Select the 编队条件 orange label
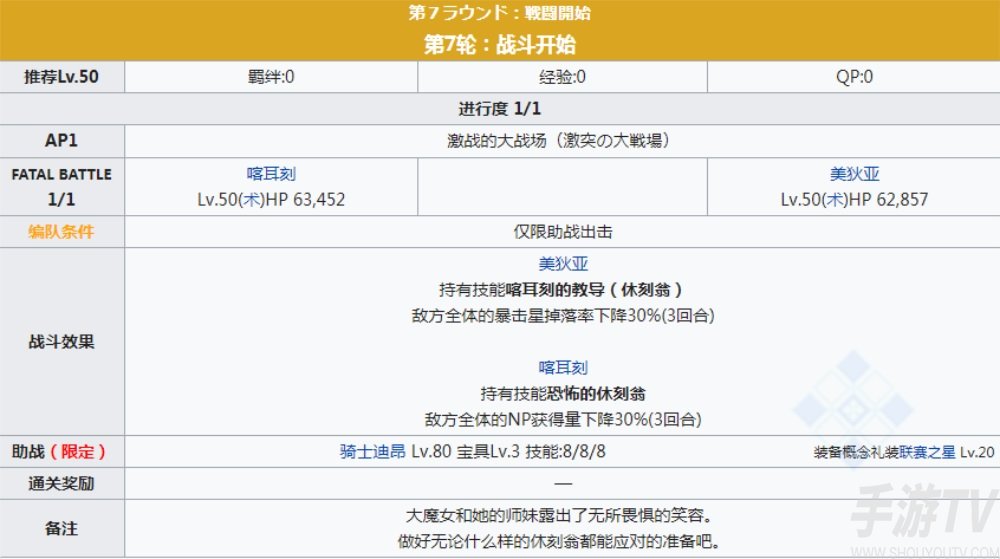Image resolution: width=1000 pixels, height=559 pixels. coord(61,231)
